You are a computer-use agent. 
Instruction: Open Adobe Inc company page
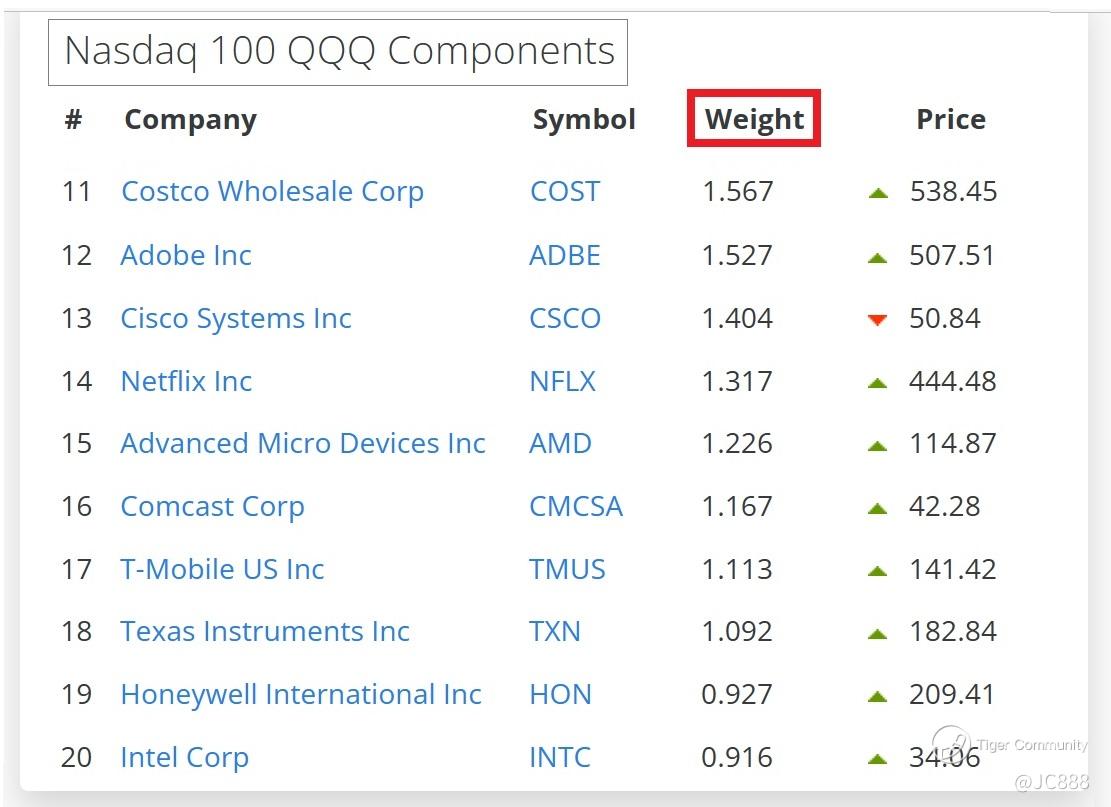tap(186, 255)
